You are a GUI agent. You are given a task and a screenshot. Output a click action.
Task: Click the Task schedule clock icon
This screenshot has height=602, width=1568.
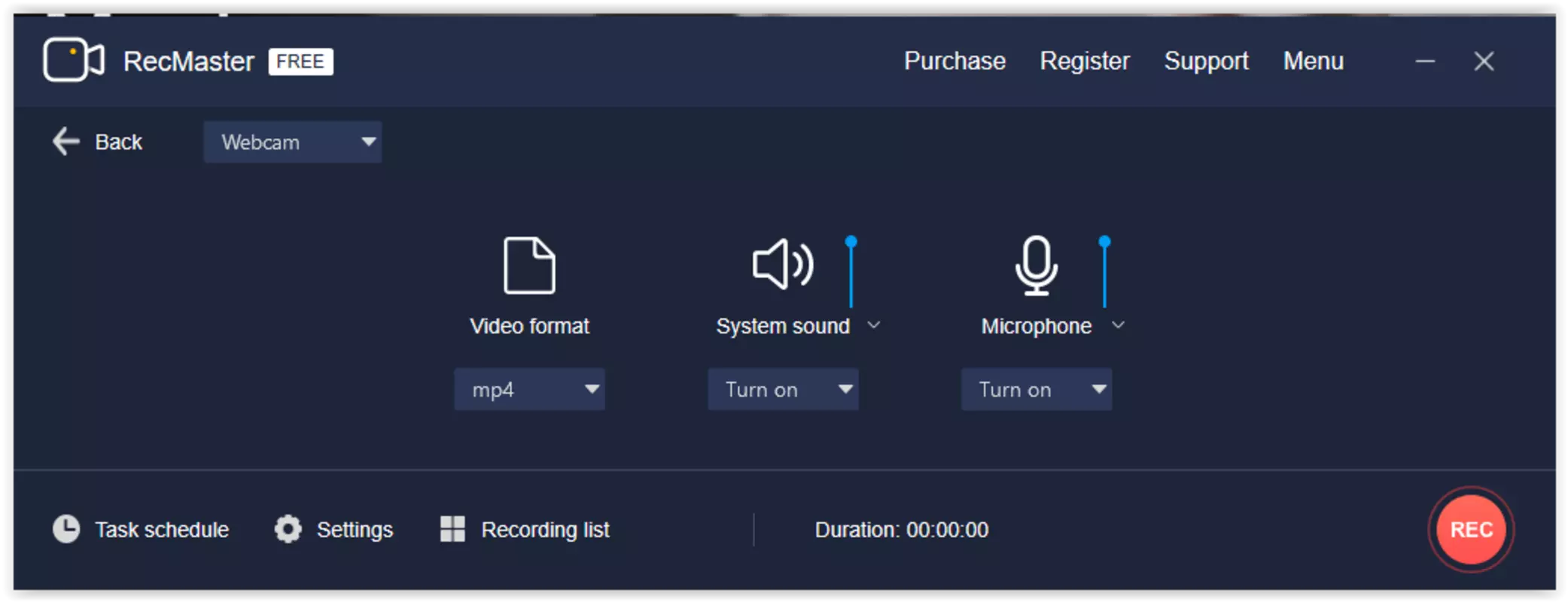pyautogui.click(x=66, y=529)
